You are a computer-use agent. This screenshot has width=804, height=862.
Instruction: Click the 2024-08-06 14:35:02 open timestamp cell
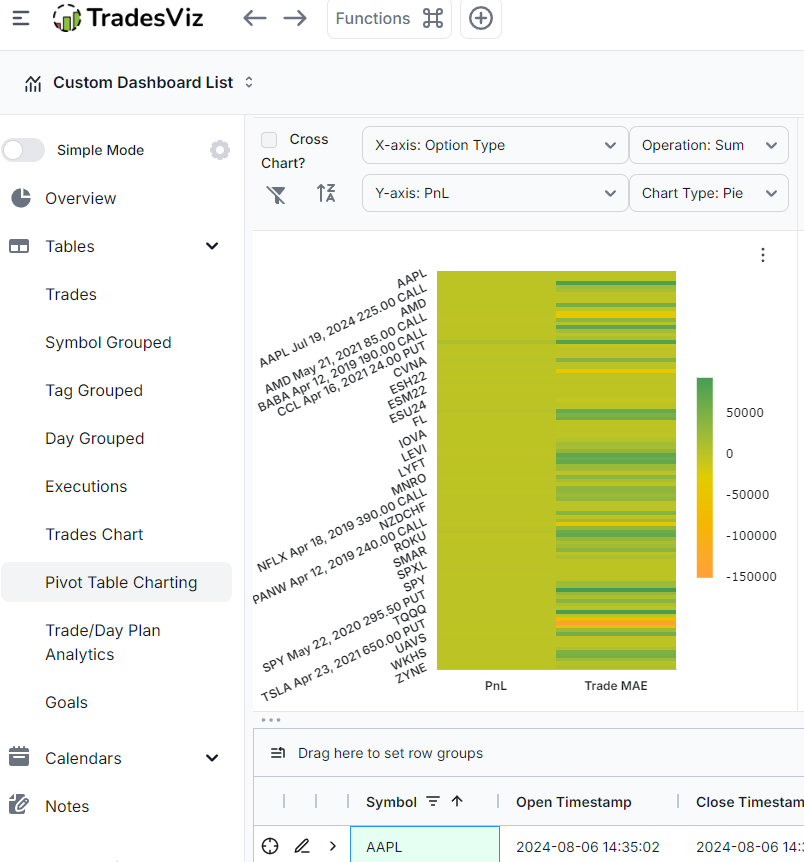click(x=588, y=847)
